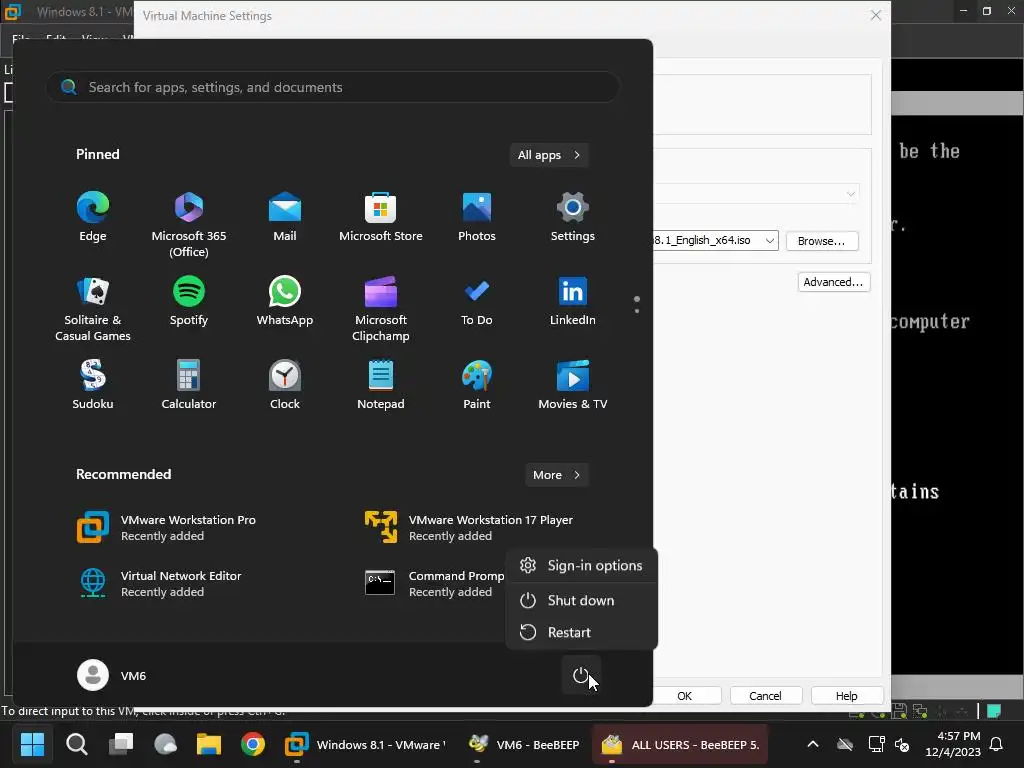Choose Sign-in options from power menu
Image resolution: width=1024 pixels, height=768 pixels.
tap(581, 566)
